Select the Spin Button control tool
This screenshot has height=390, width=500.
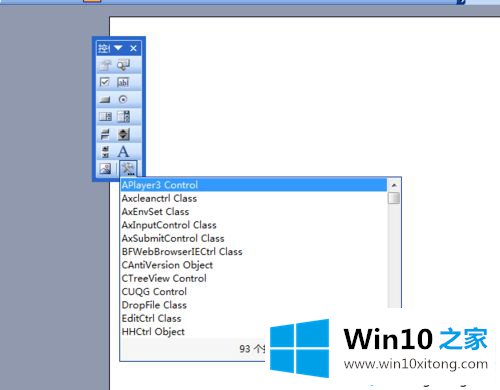123,134
